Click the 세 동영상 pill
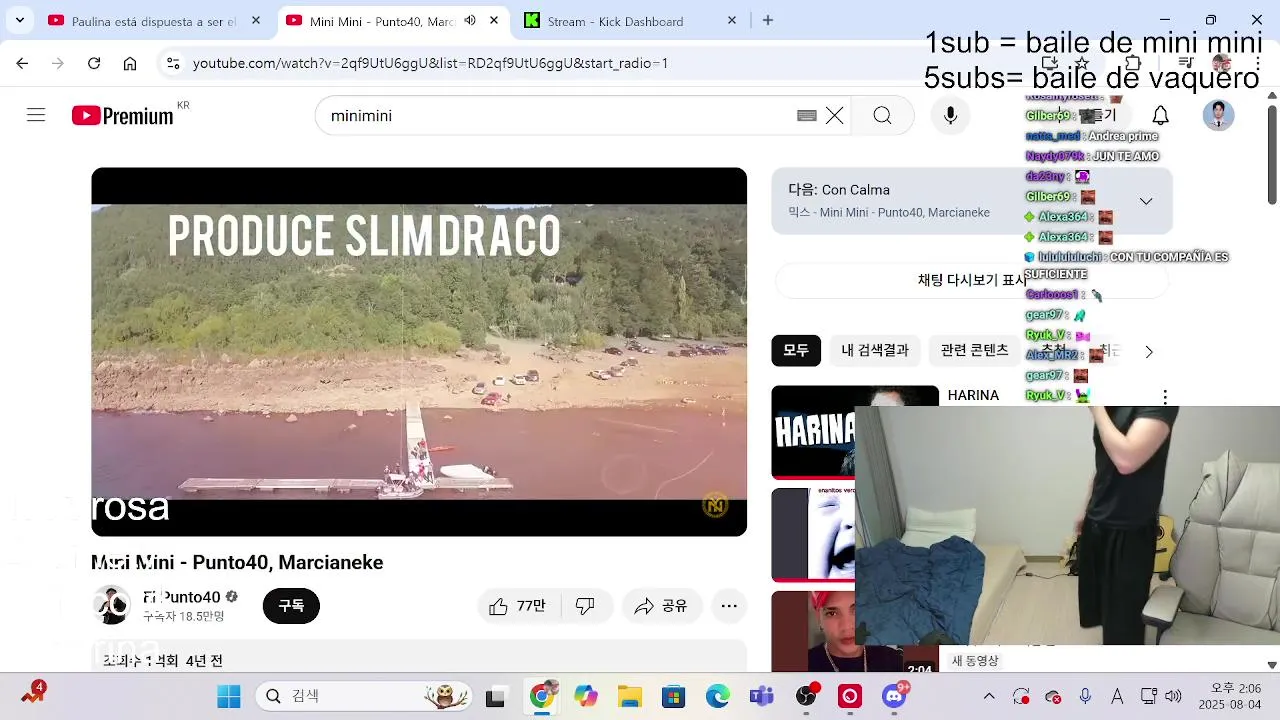 (x=975, y=661)
